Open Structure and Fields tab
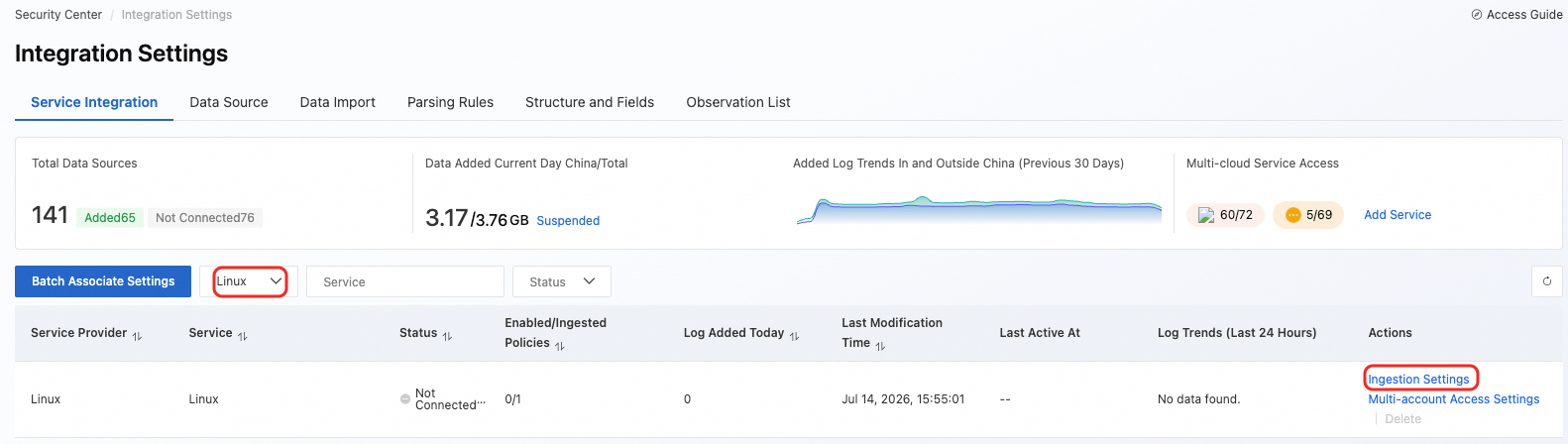The height and width of the screenshot is (444, 1568). [590, 102]
